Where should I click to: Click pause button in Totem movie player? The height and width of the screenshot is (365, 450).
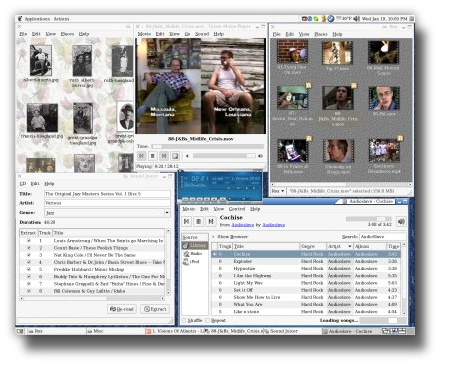point(153,156)
